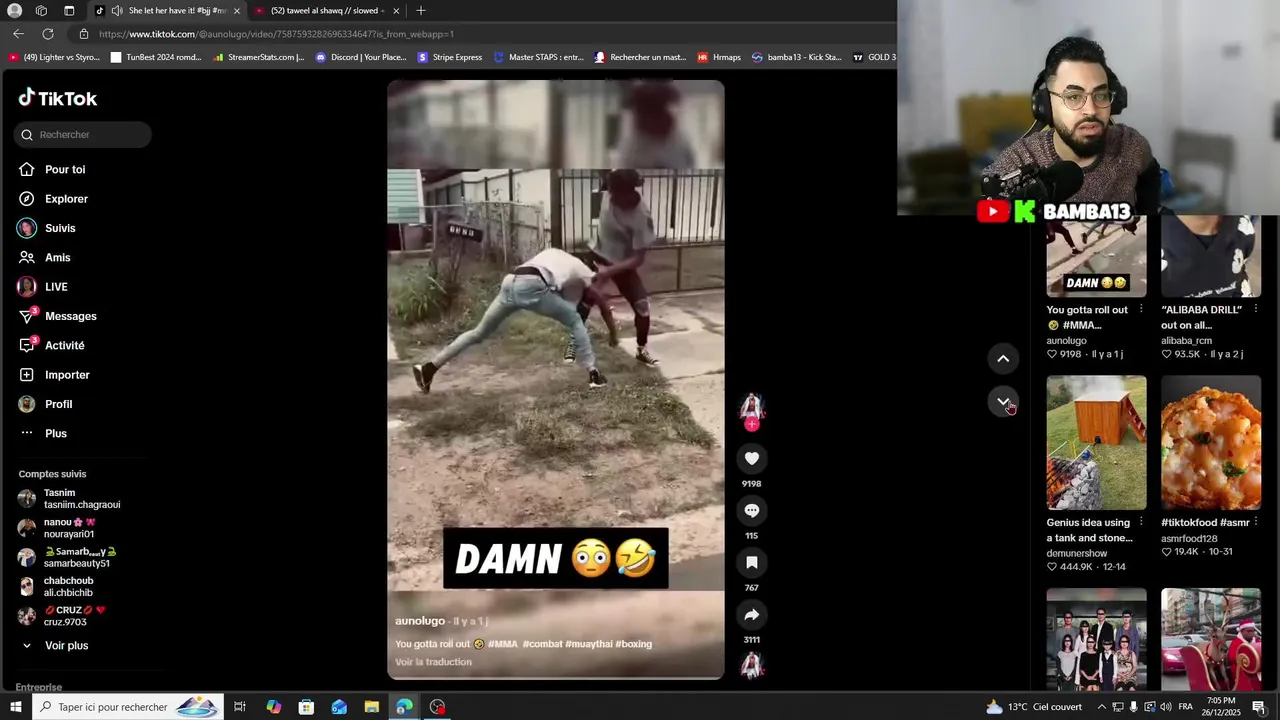Screen dimensions: 1280x720
Task: Open the Stripe Express bookmark
Action: (450, 57)
